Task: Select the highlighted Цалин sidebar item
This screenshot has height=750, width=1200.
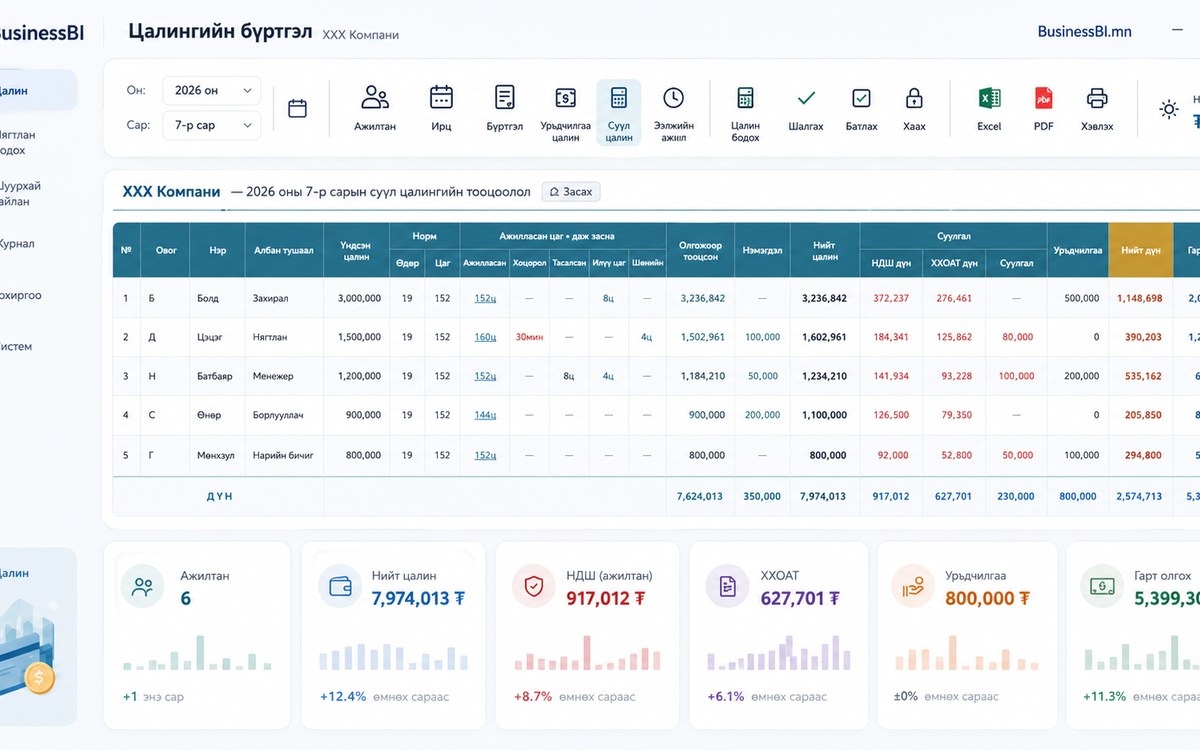Action: point(37,90)
